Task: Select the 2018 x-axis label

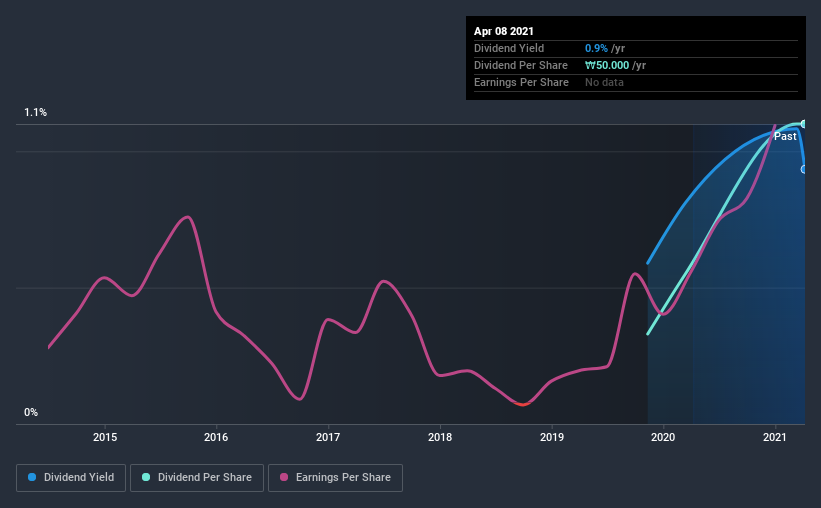Action: point(440,437)
